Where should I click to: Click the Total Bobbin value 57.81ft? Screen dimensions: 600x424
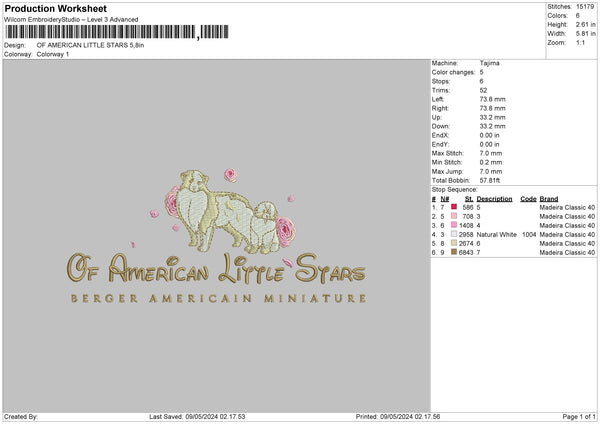(x=490, y=180)
